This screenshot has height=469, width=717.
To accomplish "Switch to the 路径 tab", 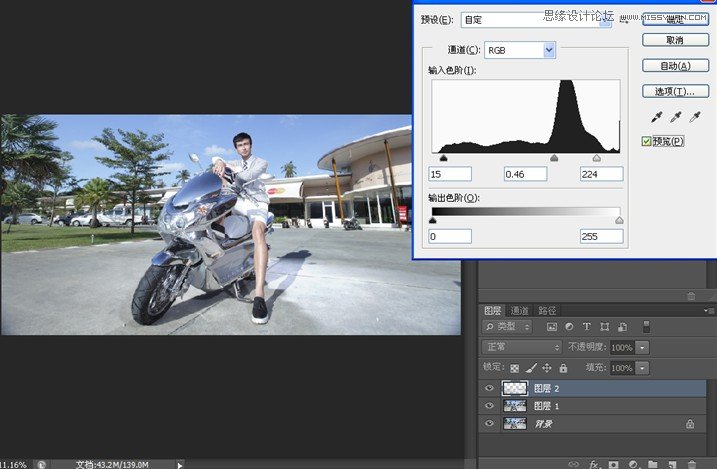I will point(547,310).
